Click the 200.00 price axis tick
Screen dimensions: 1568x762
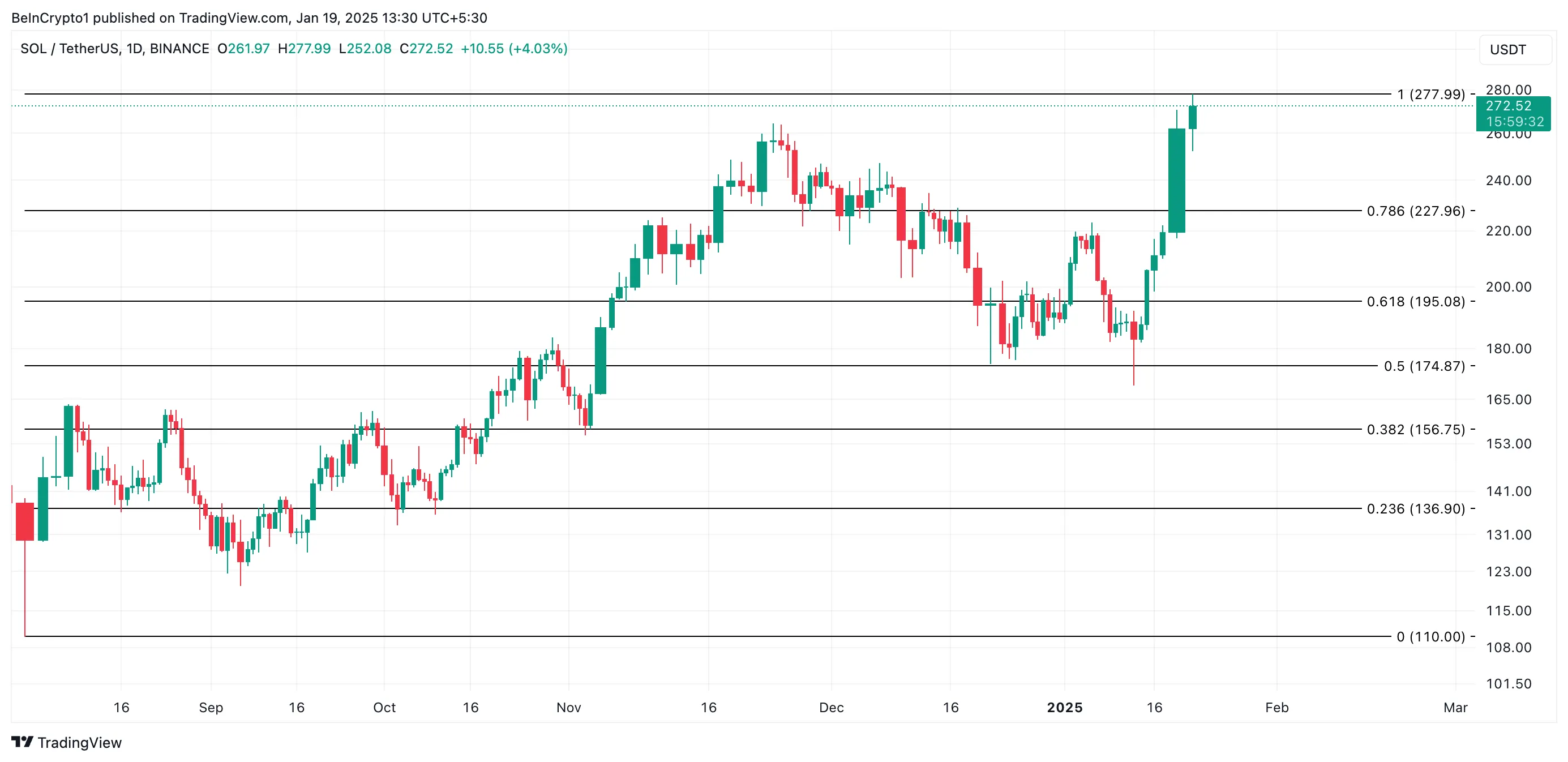1508,286
